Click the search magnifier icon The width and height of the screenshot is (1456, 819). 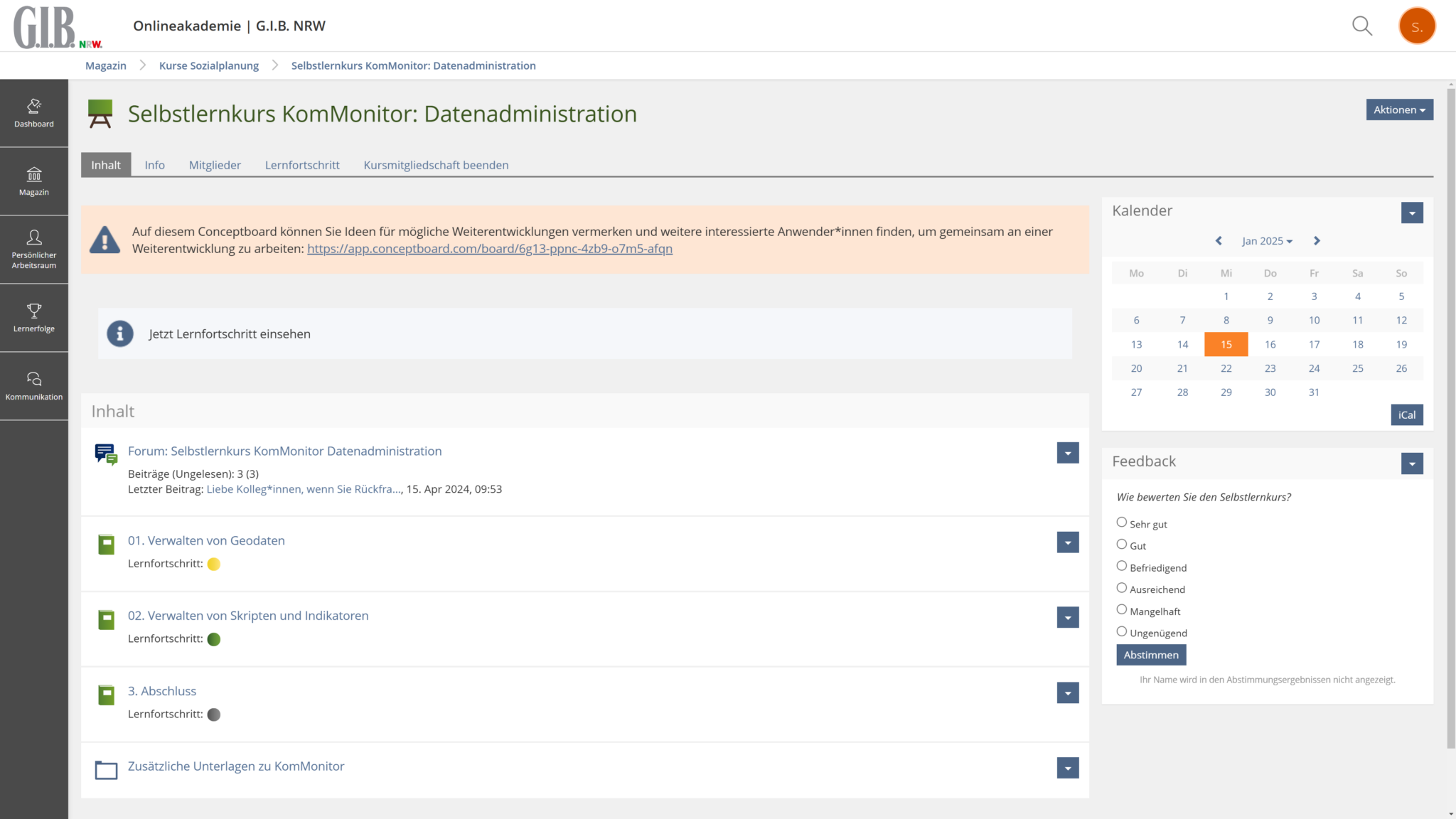point(1361,26)
